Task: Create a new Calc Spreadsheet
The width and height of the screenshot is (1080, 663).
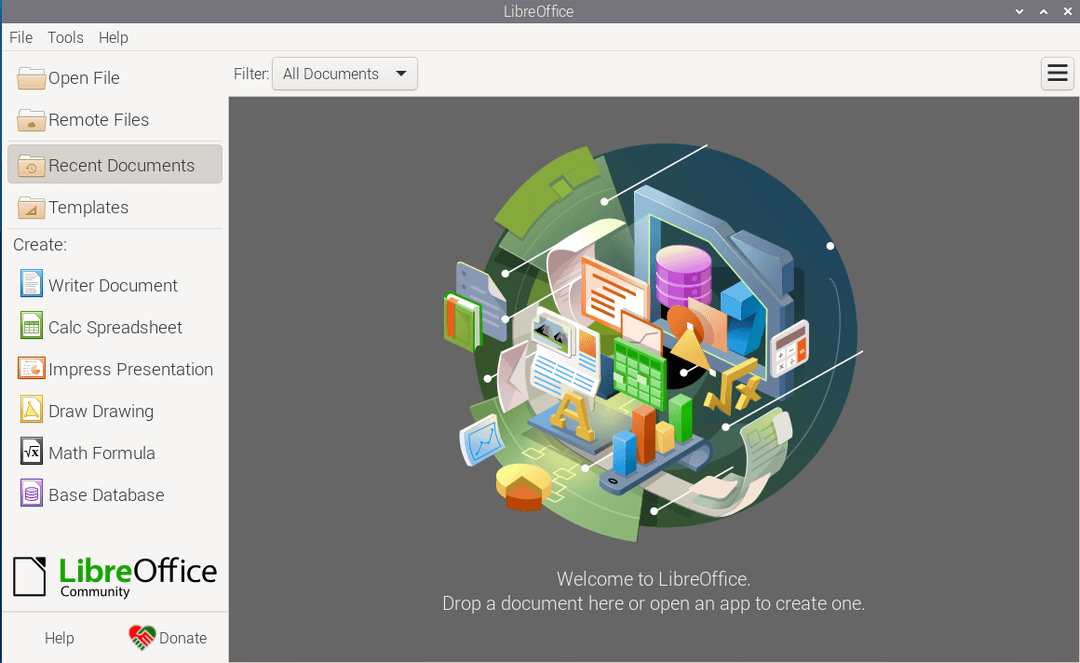Action: 115,327
